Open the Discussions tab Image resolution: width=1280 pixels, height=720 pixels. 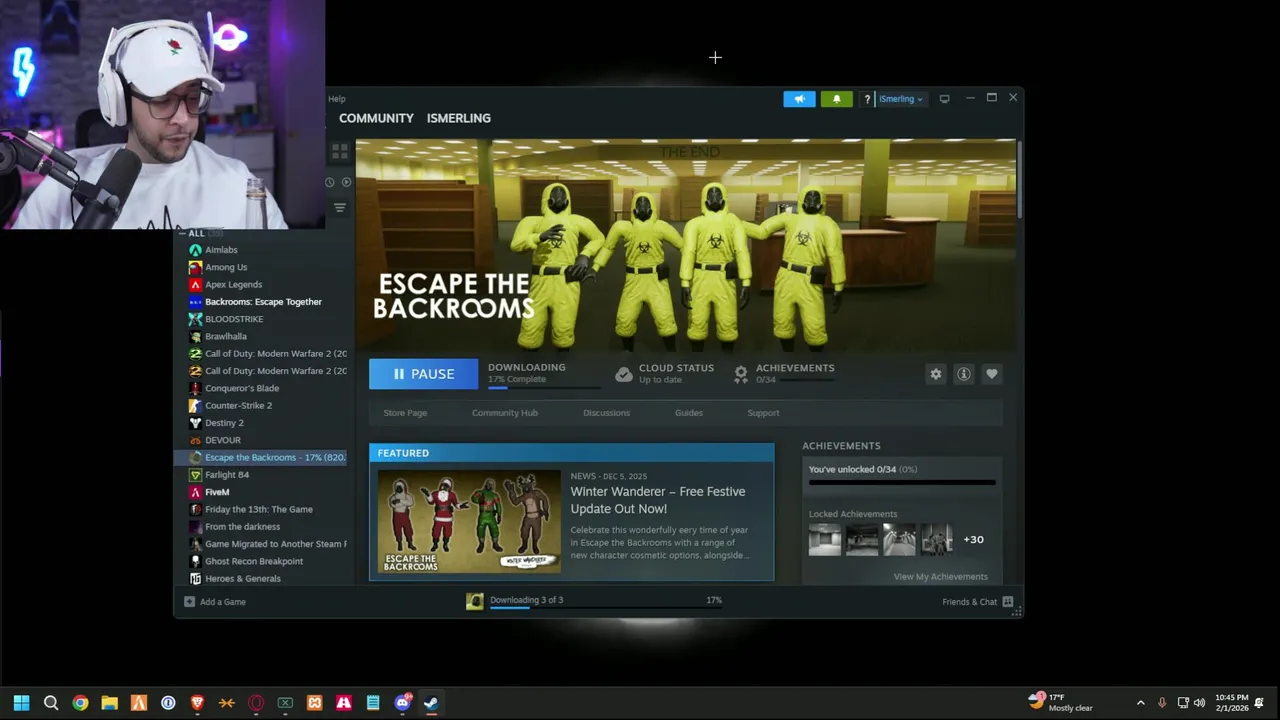[x=607, y=413]
